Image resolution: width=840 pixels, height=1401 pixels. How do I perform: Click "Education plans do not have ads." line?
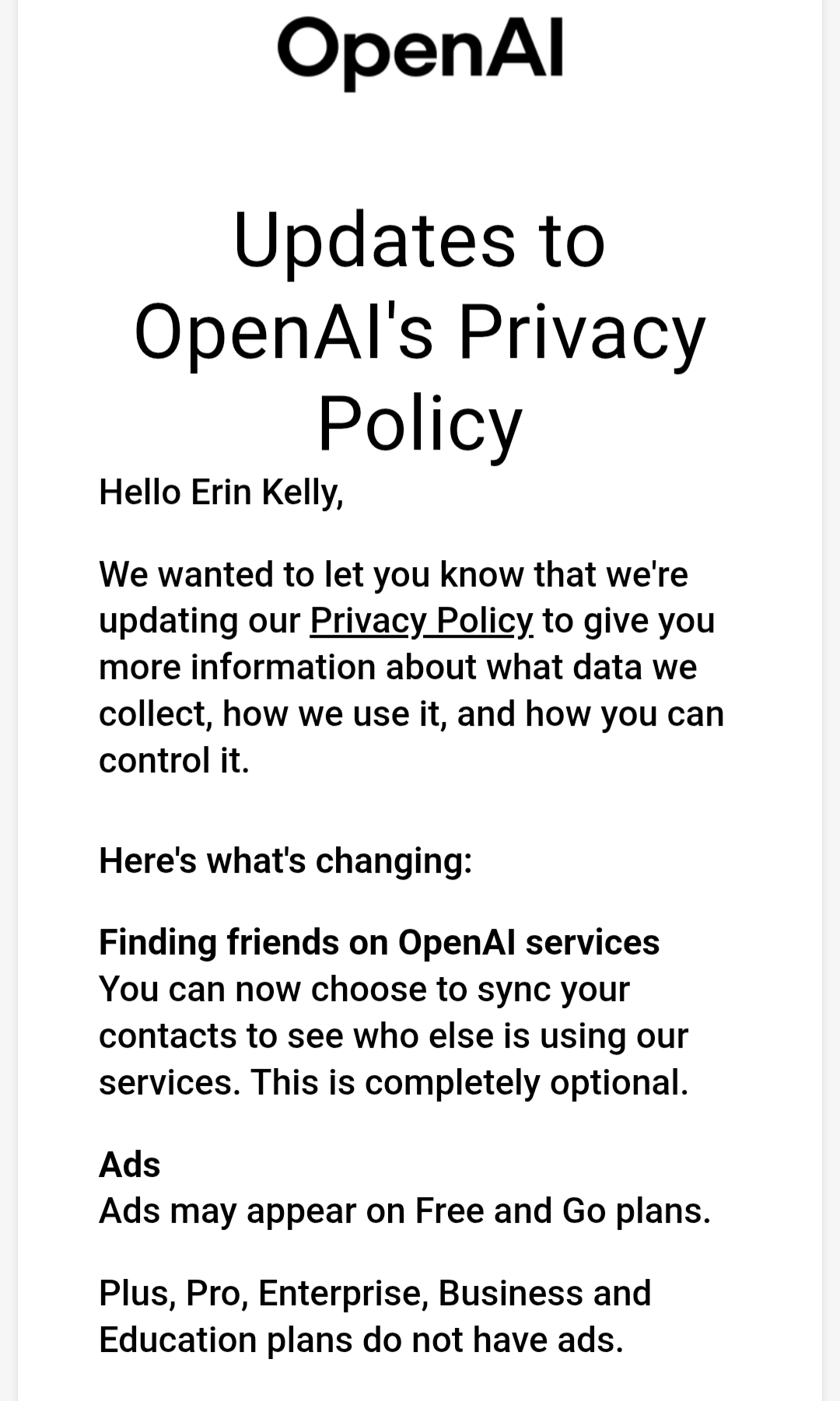point(361,1340)
